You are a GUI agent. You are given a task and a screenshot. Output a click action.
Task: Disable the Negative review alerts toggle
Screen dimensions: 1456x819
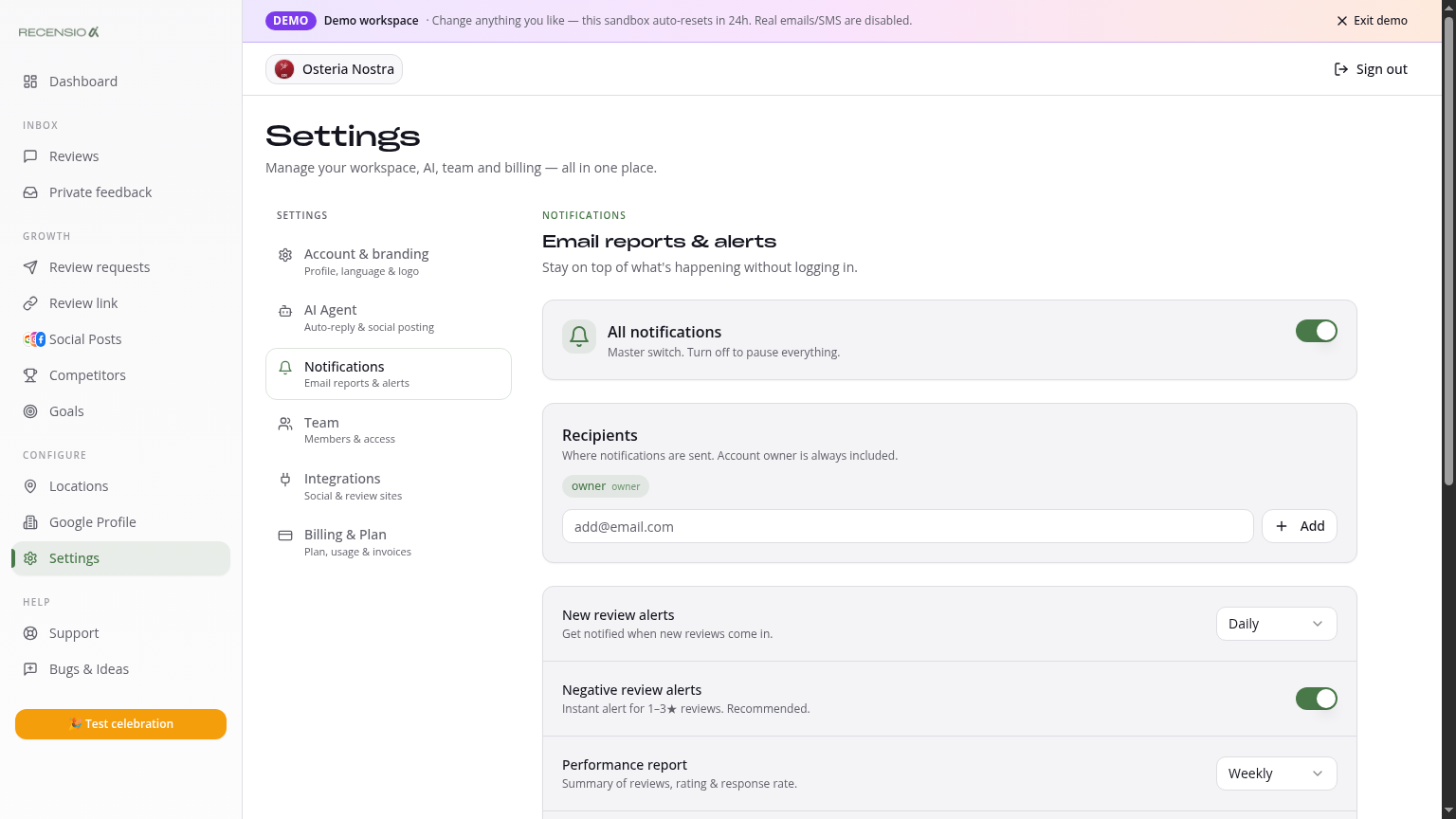pyautogui.click(x=1317, y=699)
